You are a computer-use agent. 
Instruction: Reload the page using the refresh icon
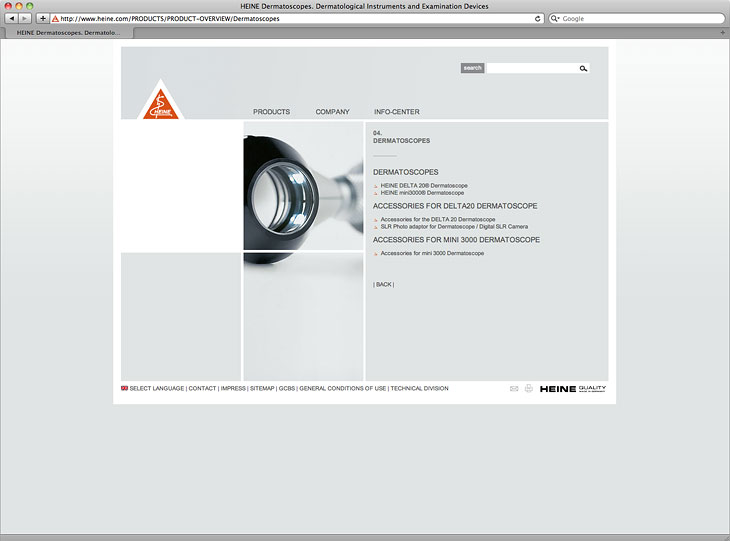point(537,19)
